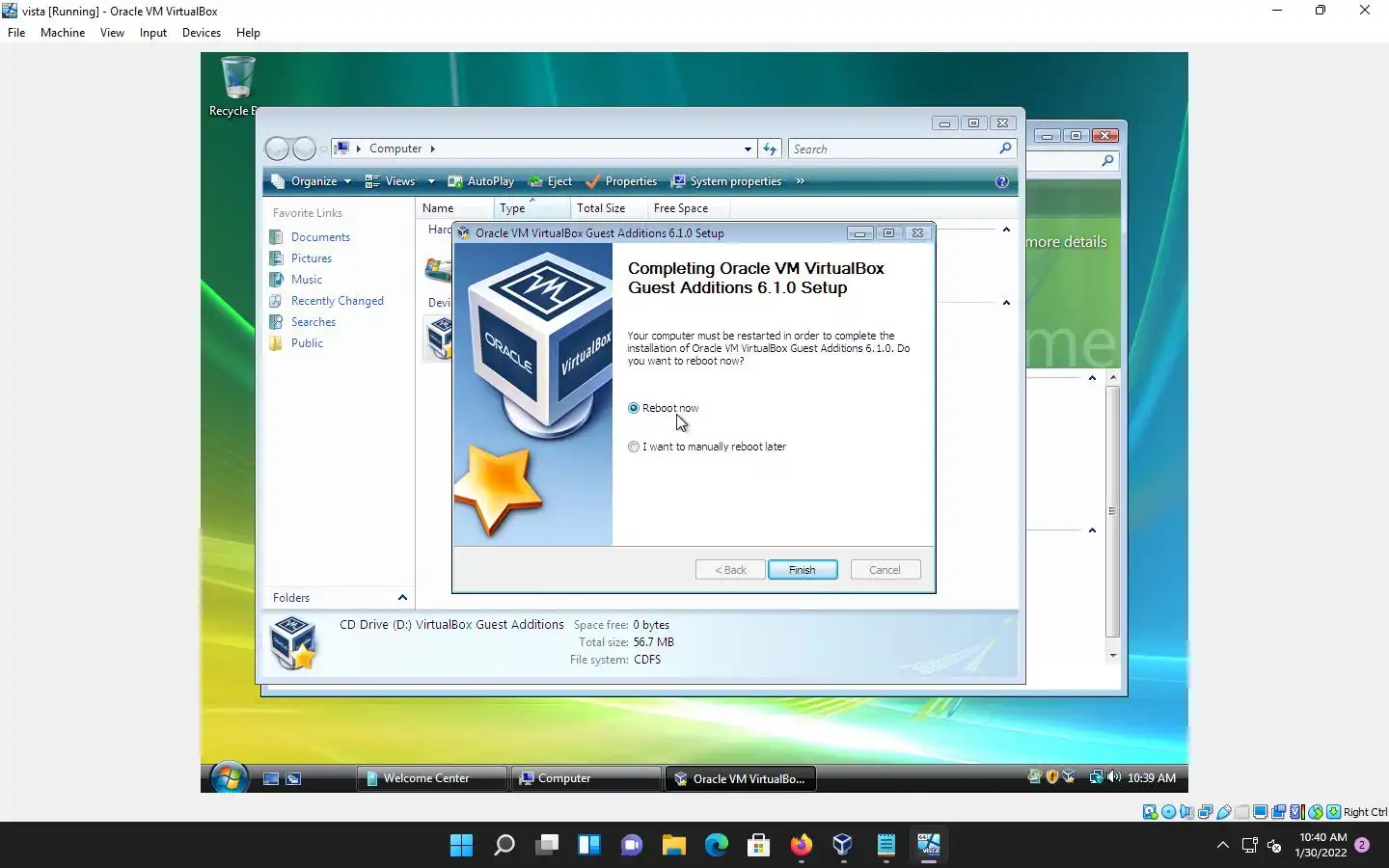Collapse the Devices with Removable Storage group
The width and height of the screenshot is (1389, 868).
tap(1006, 303)
